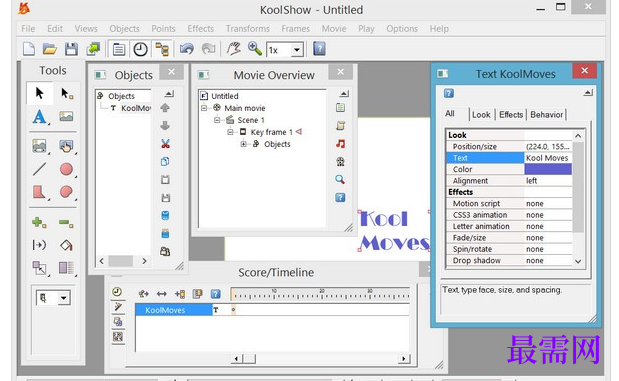The width and height of the screenshot is (619, 381).
Task: Open the Effects menu
Action: [201, 29]
